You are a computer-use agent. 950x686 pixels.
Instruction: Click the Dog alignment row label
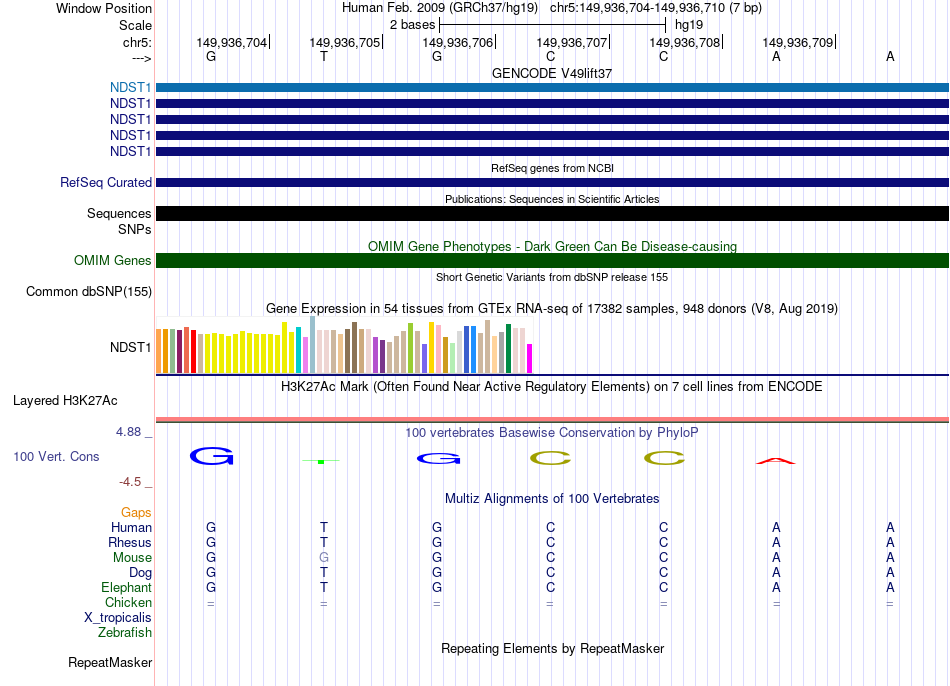click(140, 573)
